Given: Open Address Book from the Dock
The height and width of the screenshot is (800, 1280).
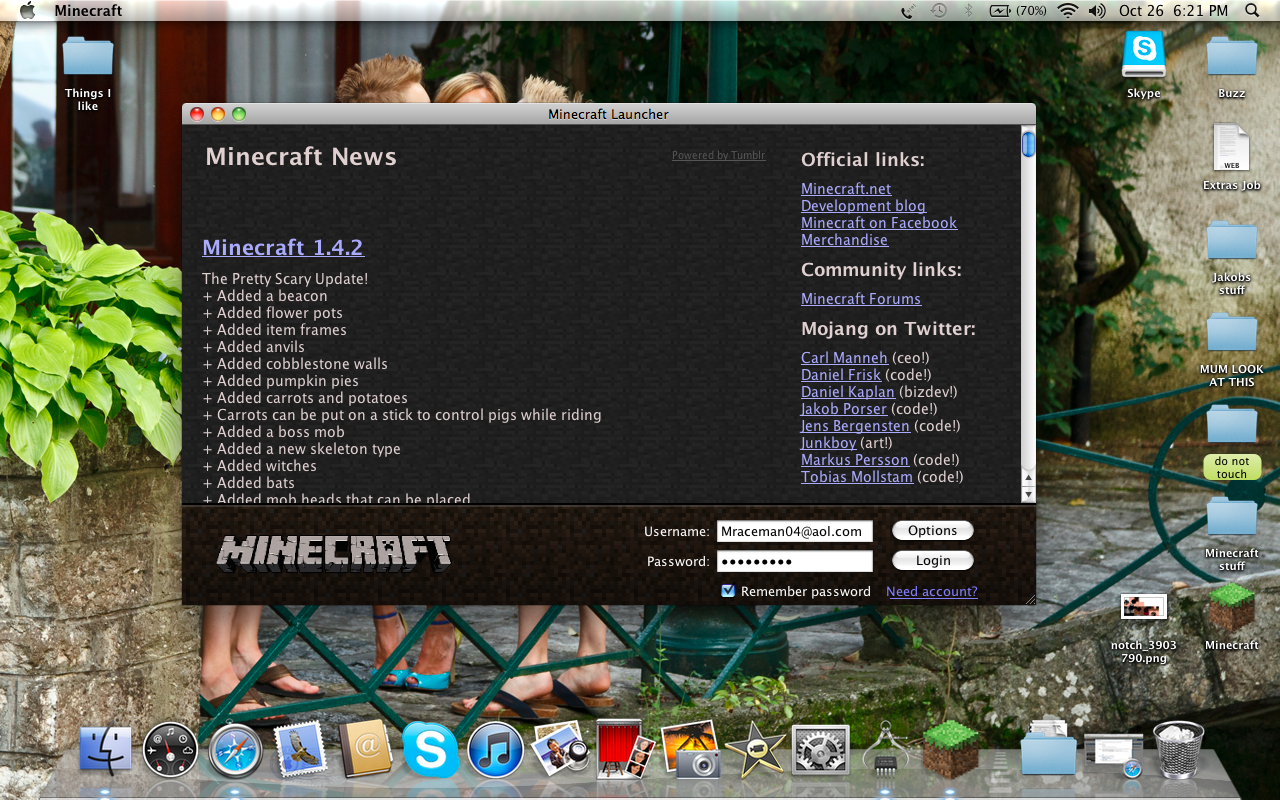Looking at the screenshot, I should (x=365, y=750).
